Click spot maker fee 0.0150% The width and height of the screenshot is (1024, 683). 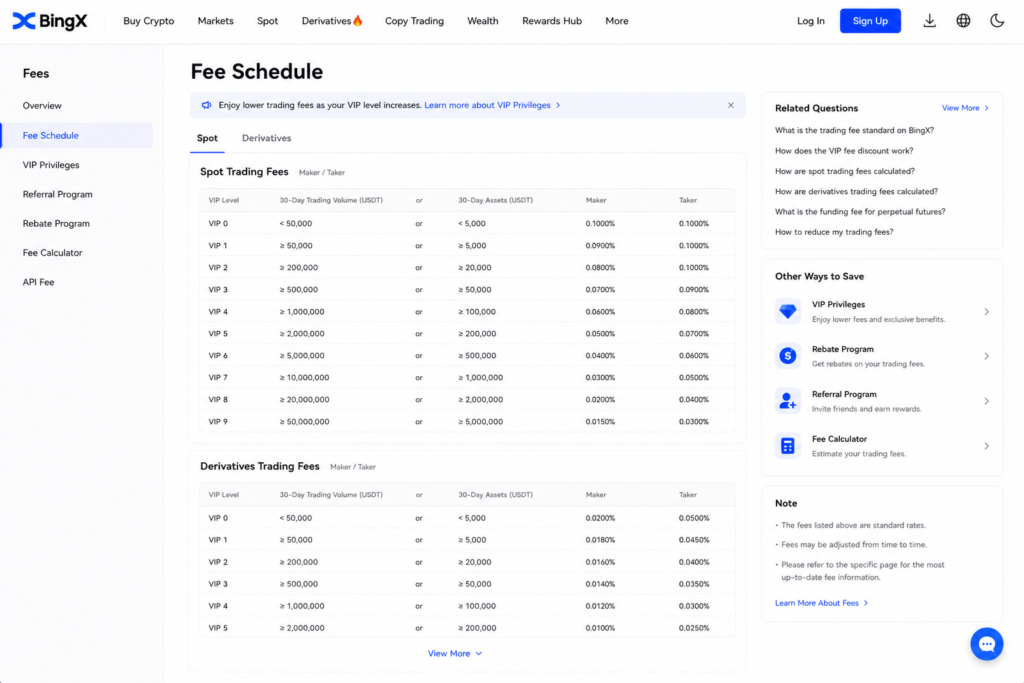click(x=600, y=422)
